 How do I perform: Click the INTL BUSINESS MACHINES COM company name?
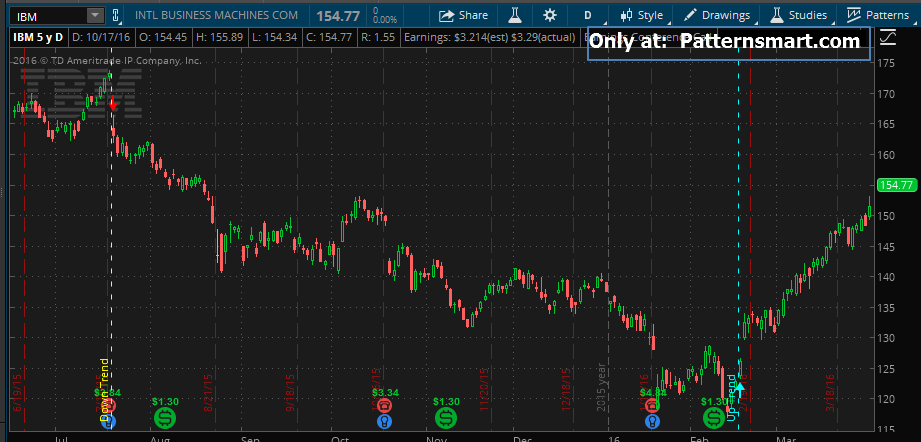(217, 15)
